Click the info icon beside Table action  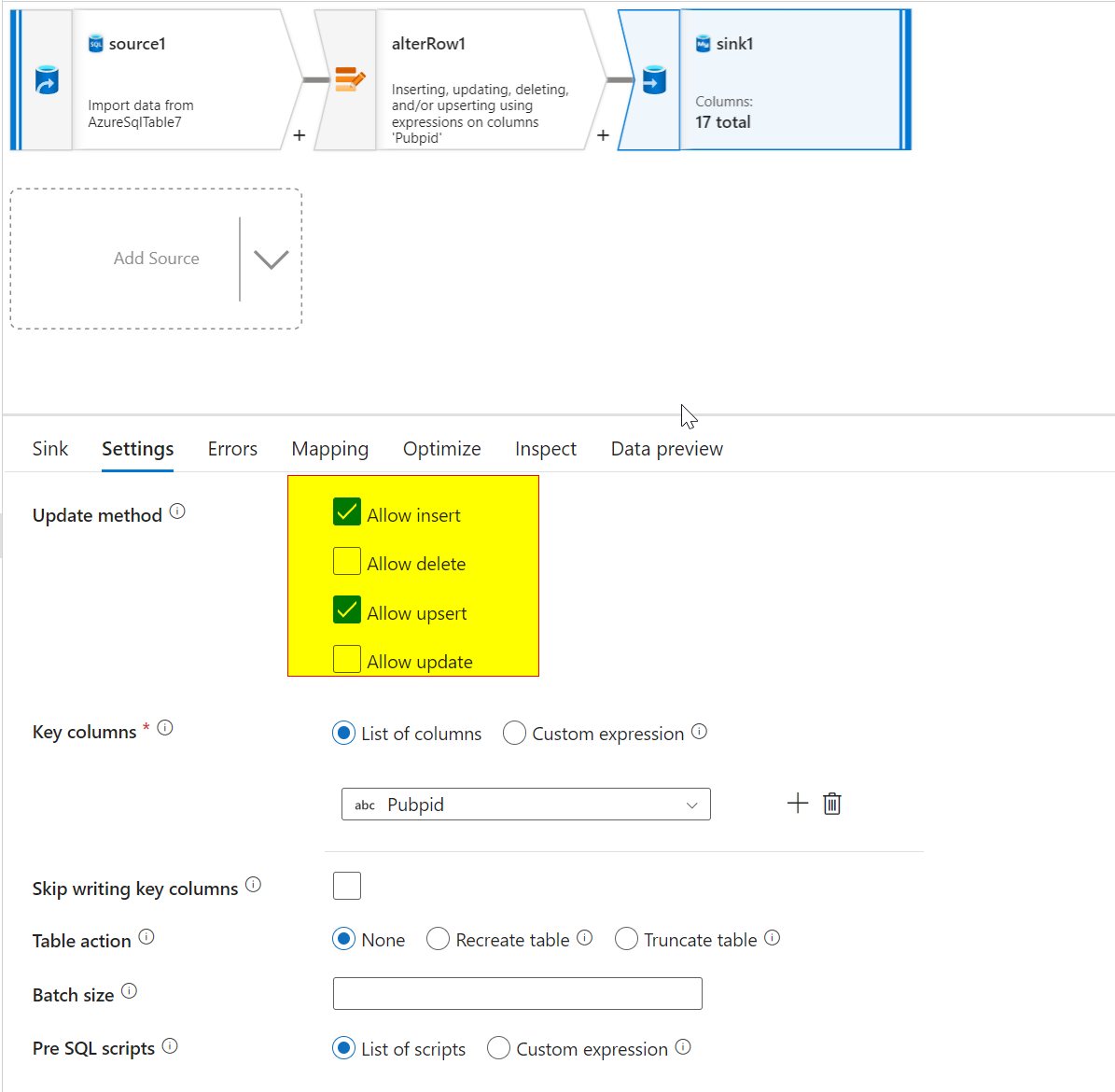(147, 938)
